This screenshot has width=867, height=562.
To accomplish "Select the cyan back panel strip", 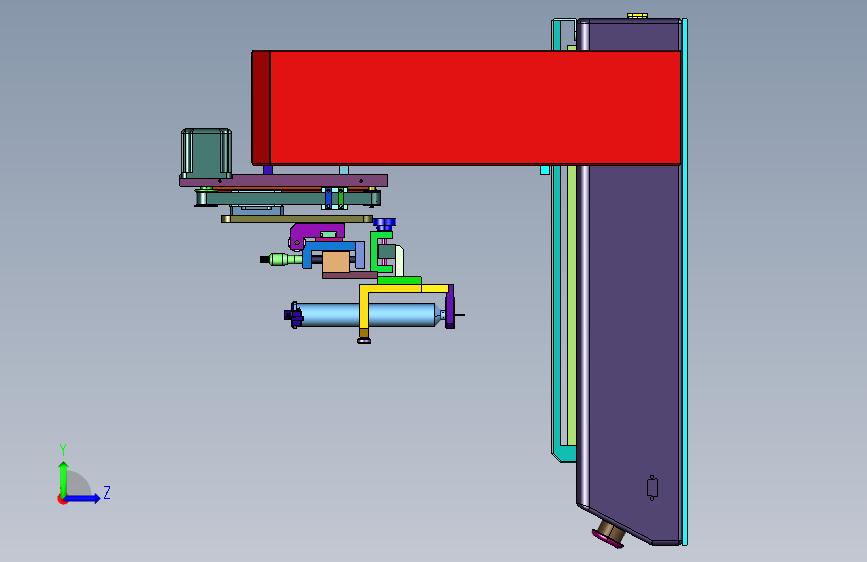I will click(x=685, y=282).
